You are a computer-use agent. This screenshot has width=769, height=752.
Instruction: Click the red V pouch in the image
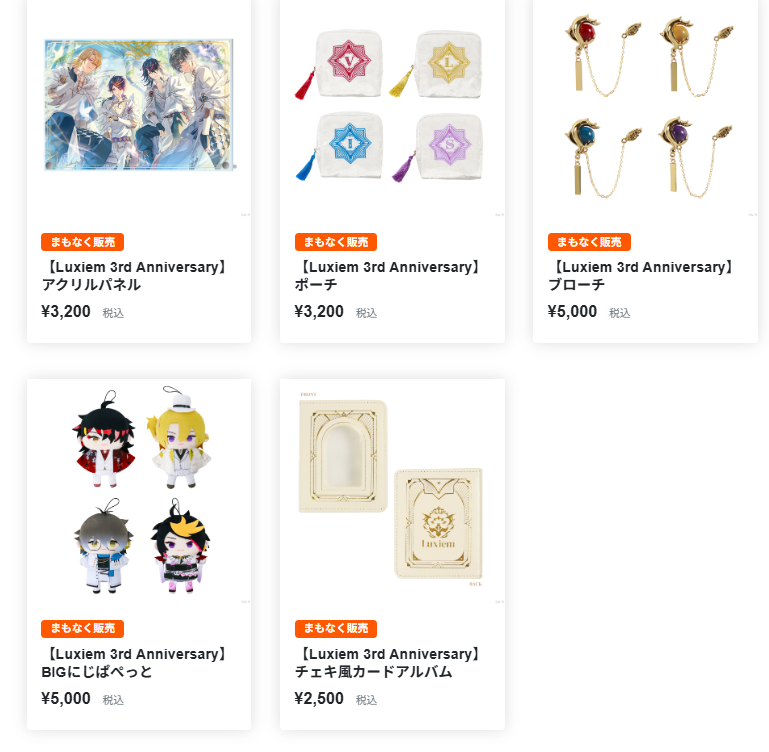340,64
